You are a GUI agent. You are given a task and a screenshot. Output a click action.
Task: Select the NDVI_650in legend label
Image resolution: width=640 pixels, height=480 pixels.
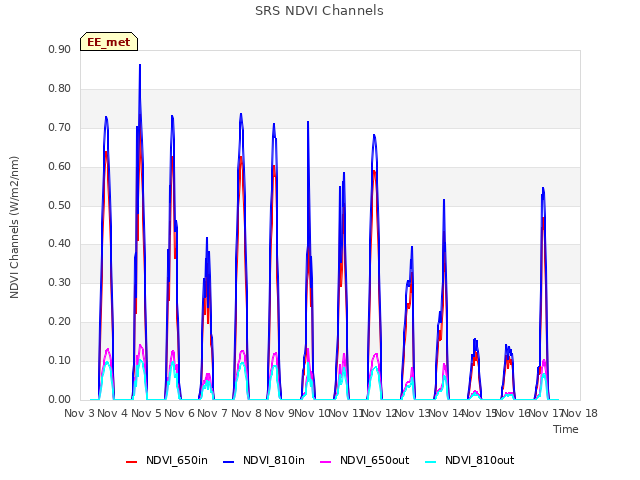[177, 460]
